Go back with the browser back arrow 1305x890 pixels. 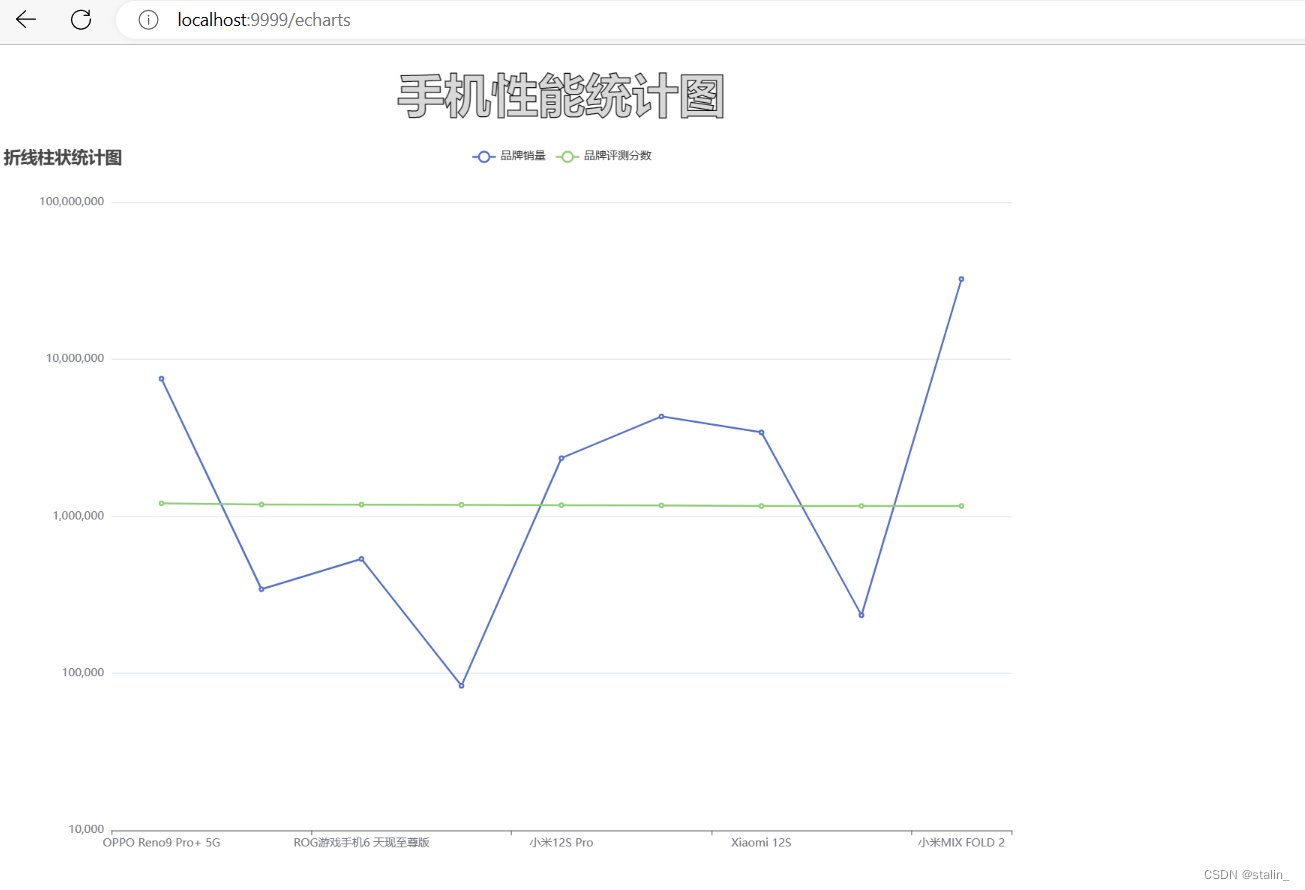[x=26, y=19]
